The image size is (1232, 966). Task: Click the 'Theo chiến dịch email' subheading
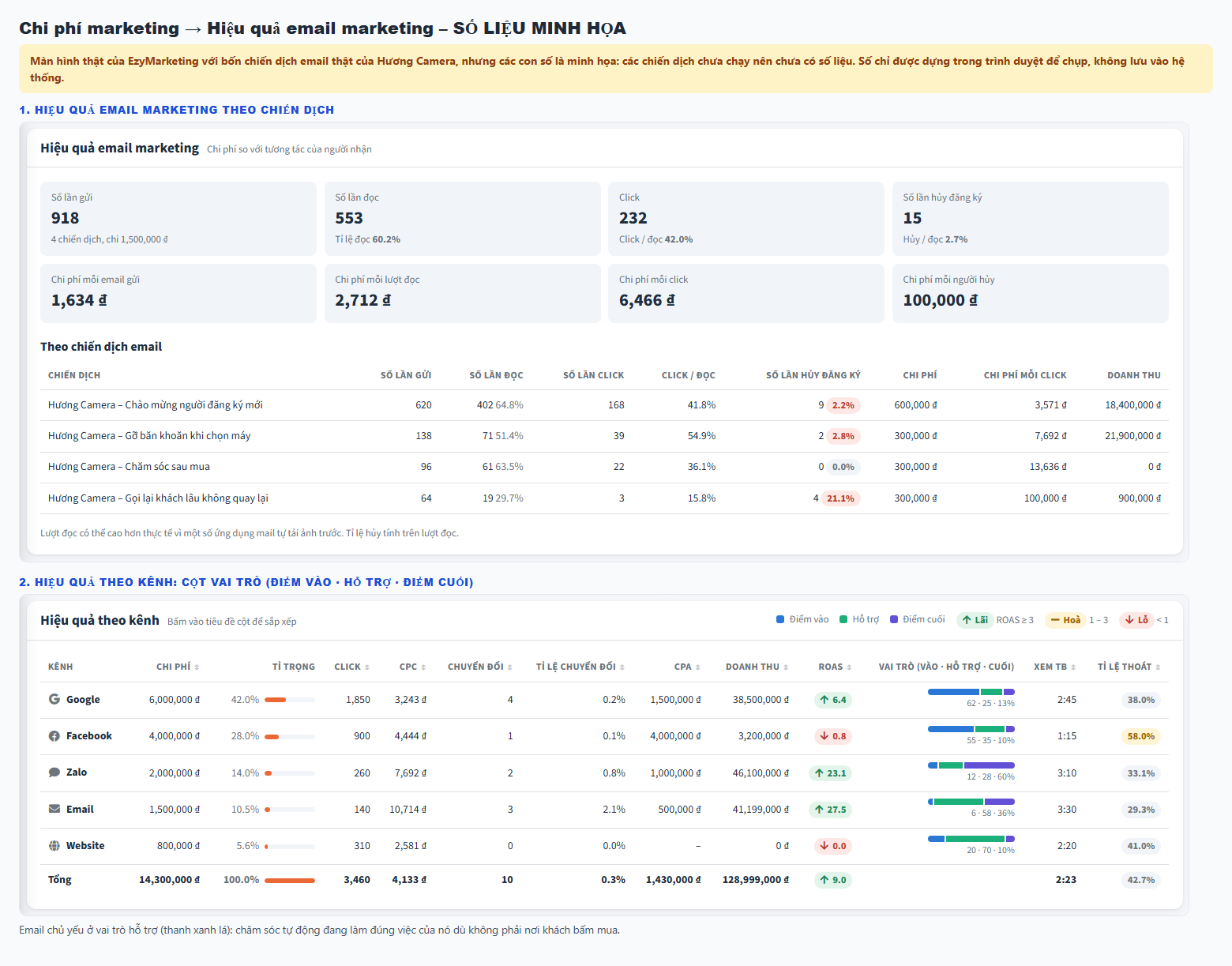point(101,347)
